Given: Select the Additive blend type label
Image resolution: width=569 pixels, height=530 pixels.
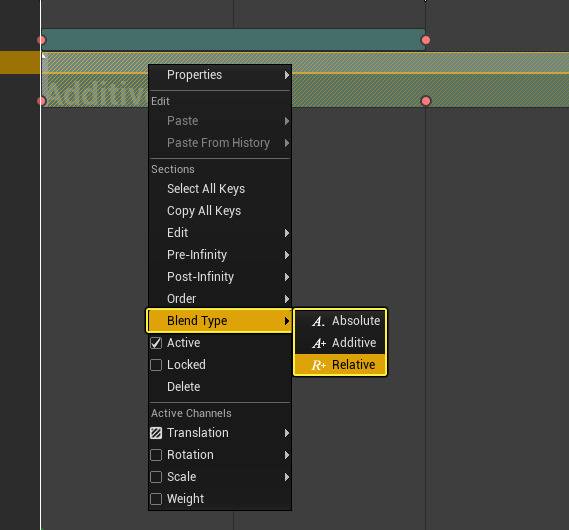Looking at the screenshot, I should [354, 343].
